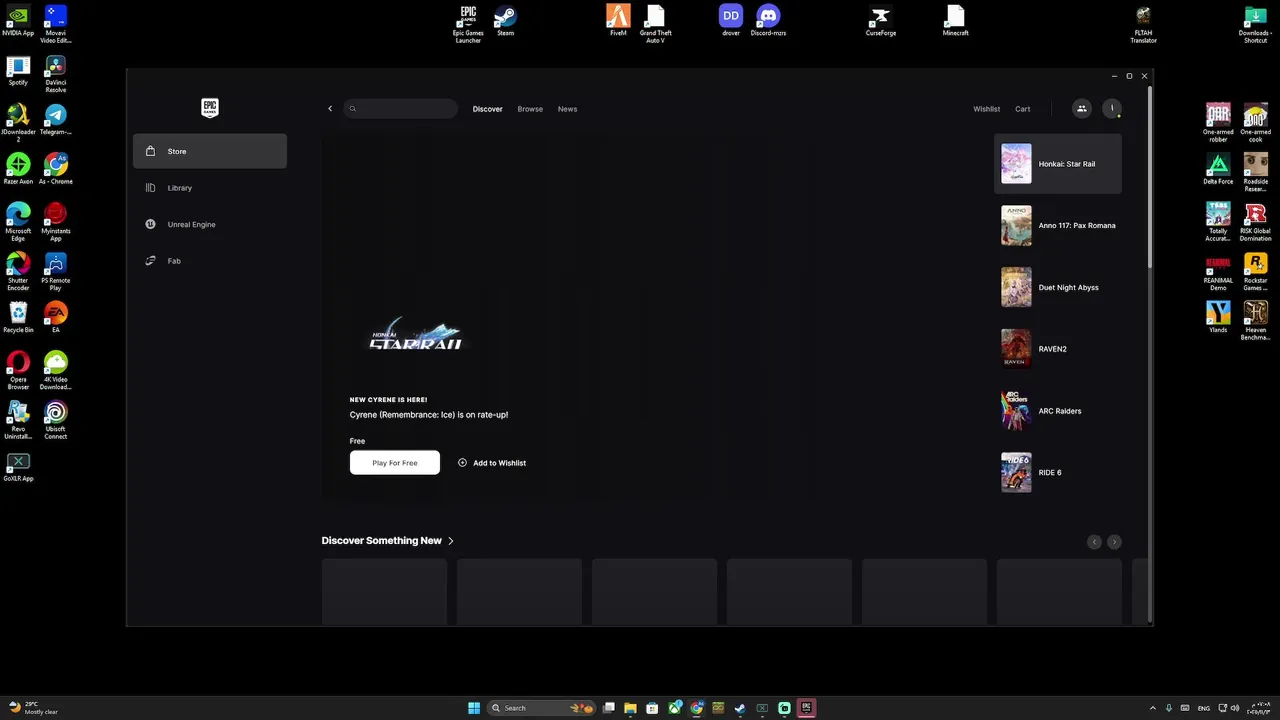Open Telegram desktop shortcut
1280x720 pixels.
pyautogui.click(x=56, y=120)
